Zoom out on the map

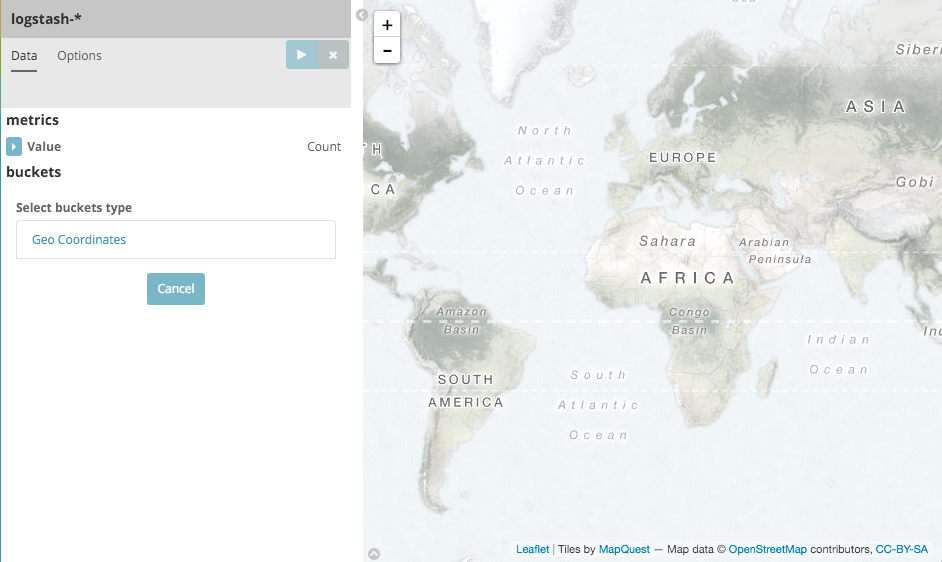387,50
